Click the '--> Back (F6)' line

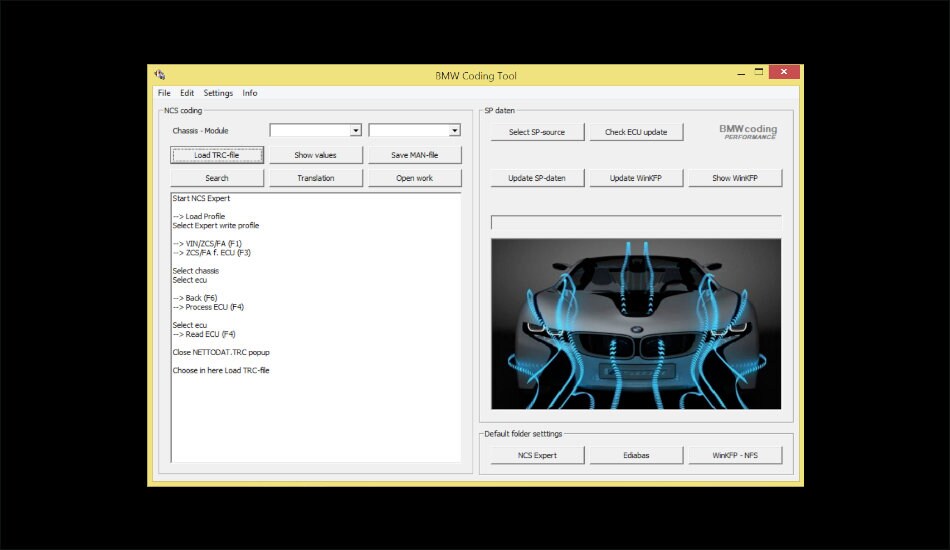coord(194,298)
